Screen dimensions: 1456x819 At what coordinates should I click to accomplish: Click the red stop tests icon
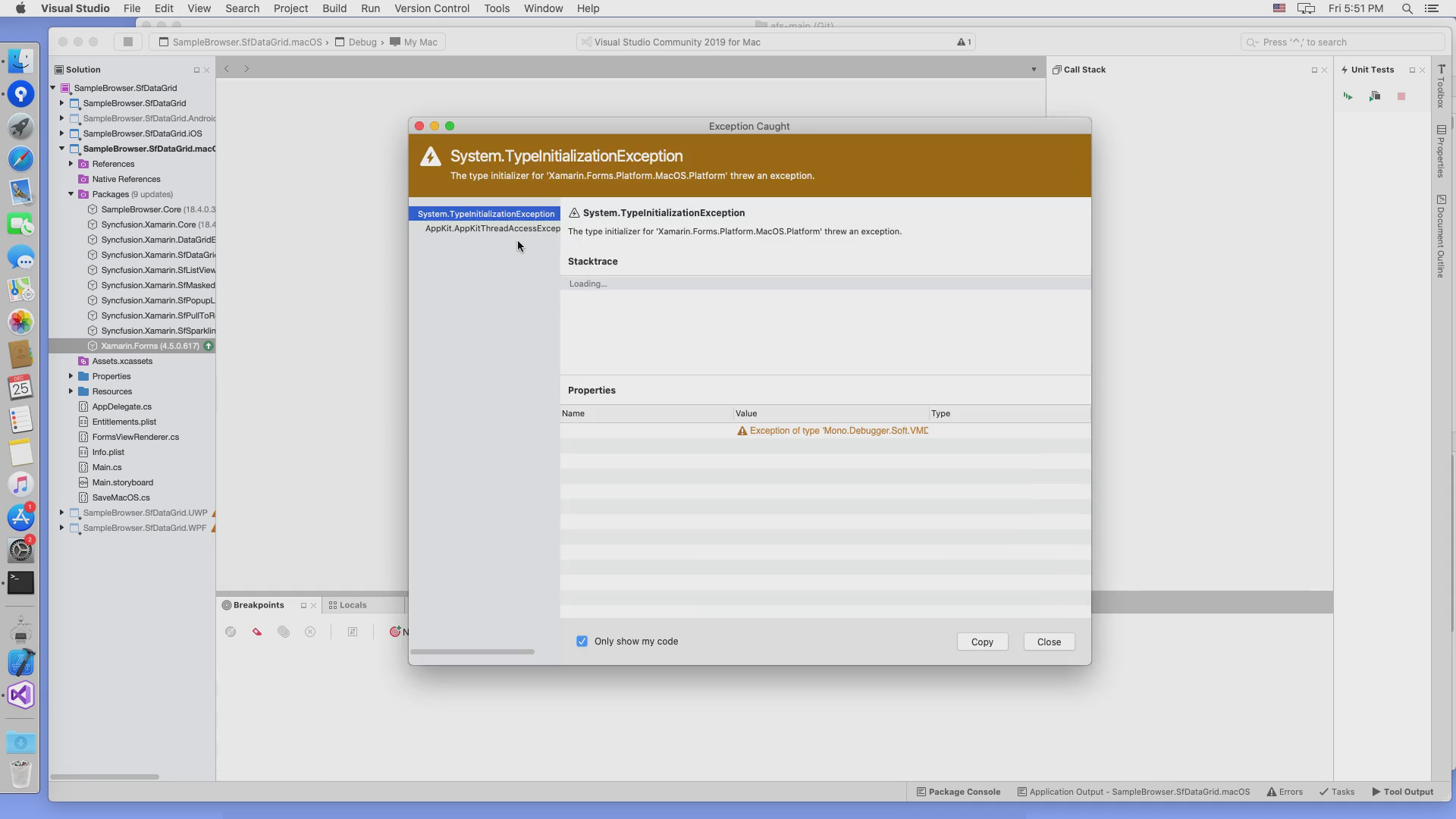pyautogui.click(x=1401, y=96)
